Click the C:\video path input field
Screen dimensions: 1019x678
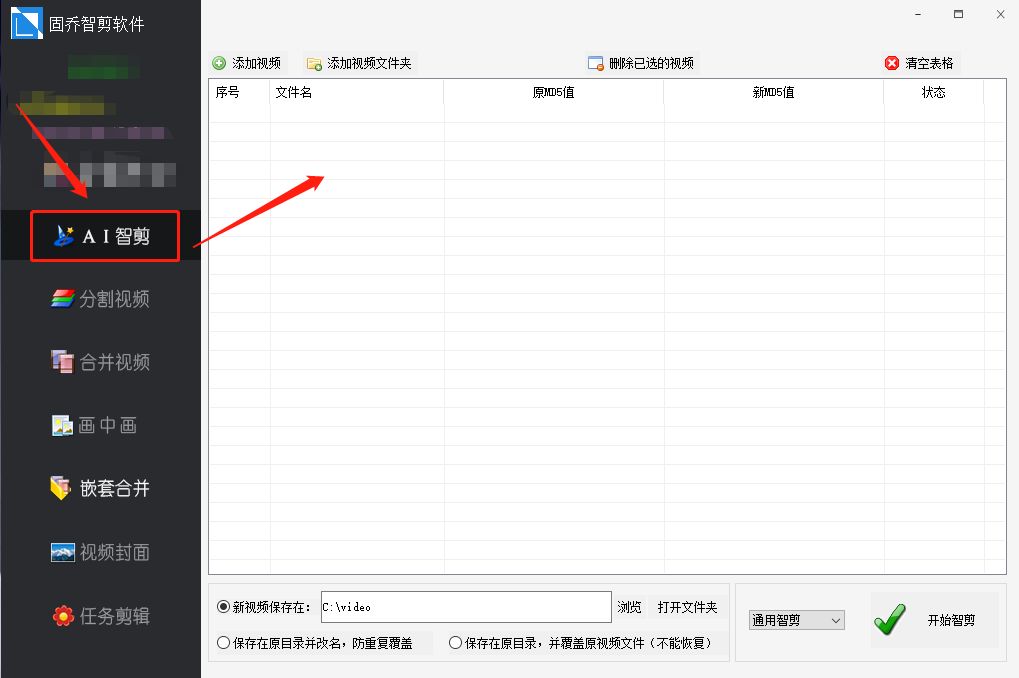465,607
